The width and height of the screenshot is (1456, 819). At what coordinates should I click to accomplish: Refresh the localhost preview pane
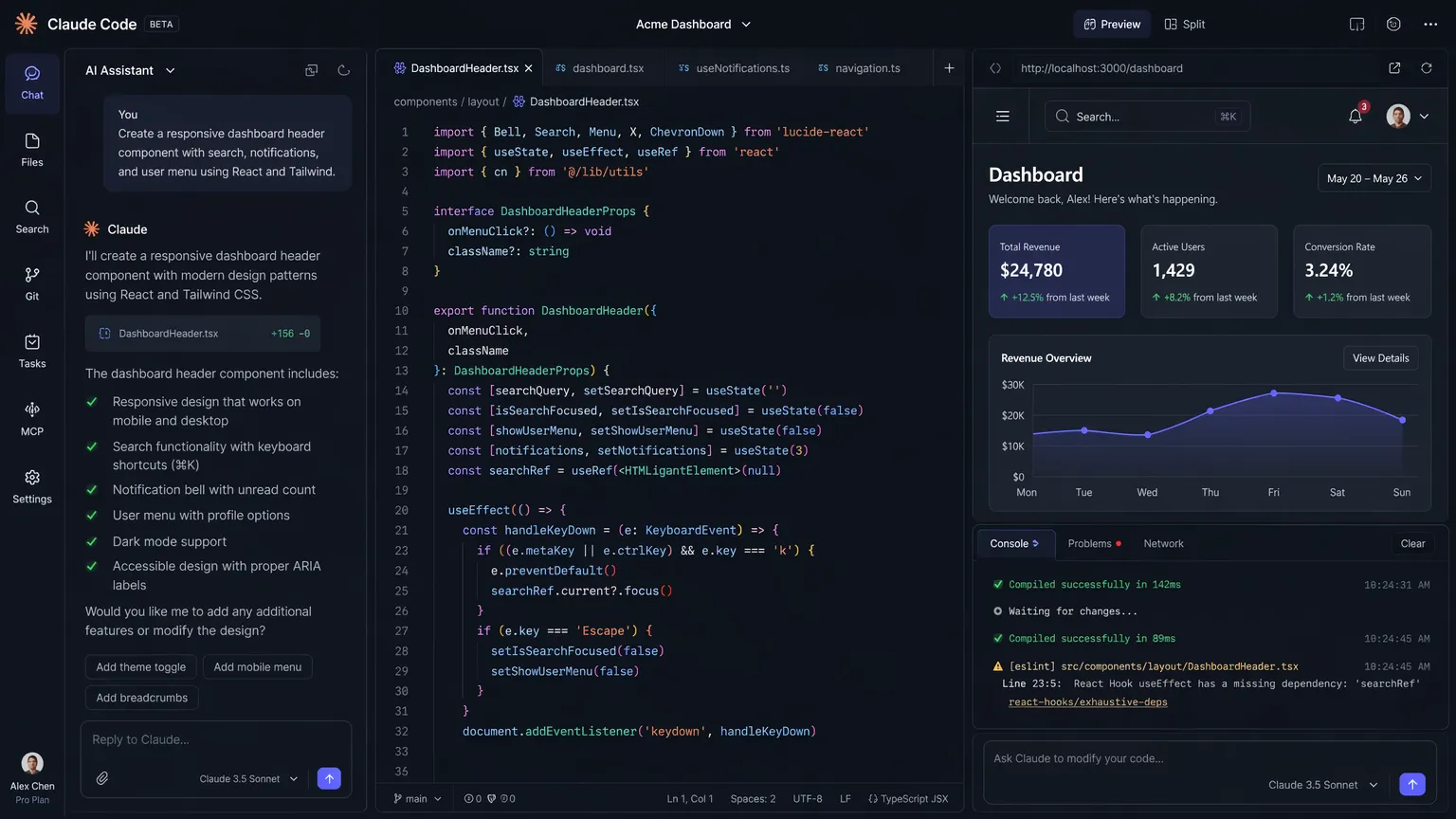(1427, 67)
